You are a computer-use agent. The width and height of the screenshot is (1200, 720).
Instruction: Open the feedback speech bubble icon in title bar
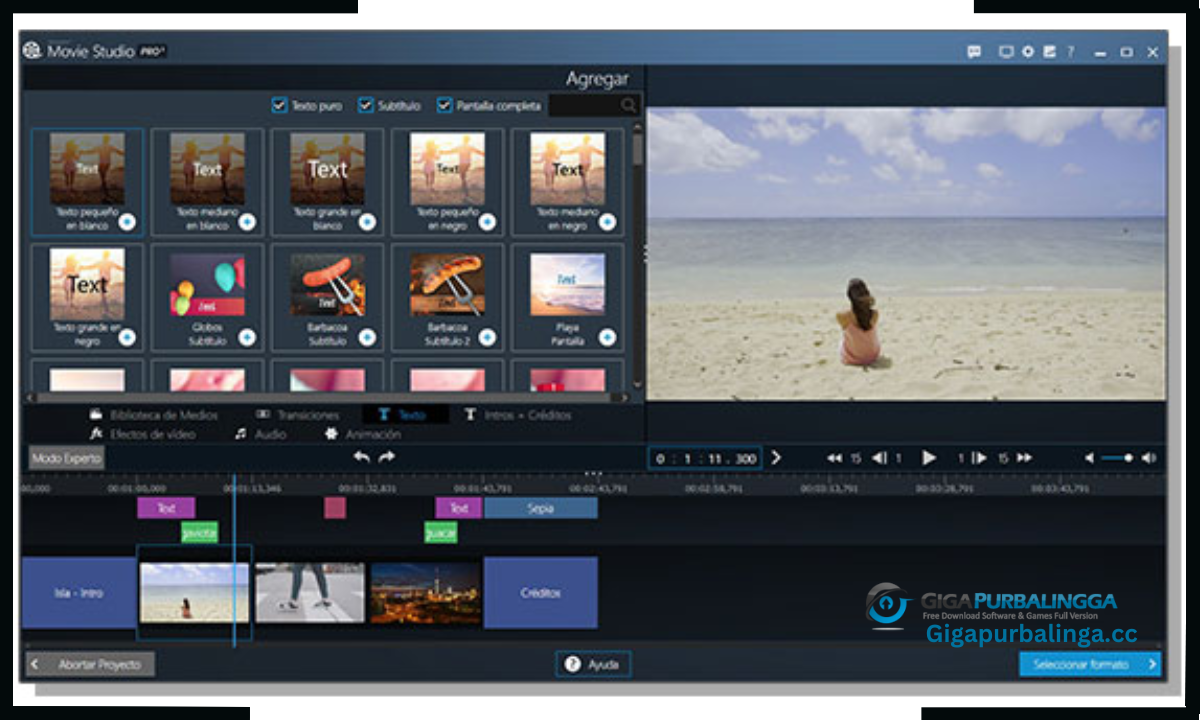pyautogui.click(x=974, y=52)
